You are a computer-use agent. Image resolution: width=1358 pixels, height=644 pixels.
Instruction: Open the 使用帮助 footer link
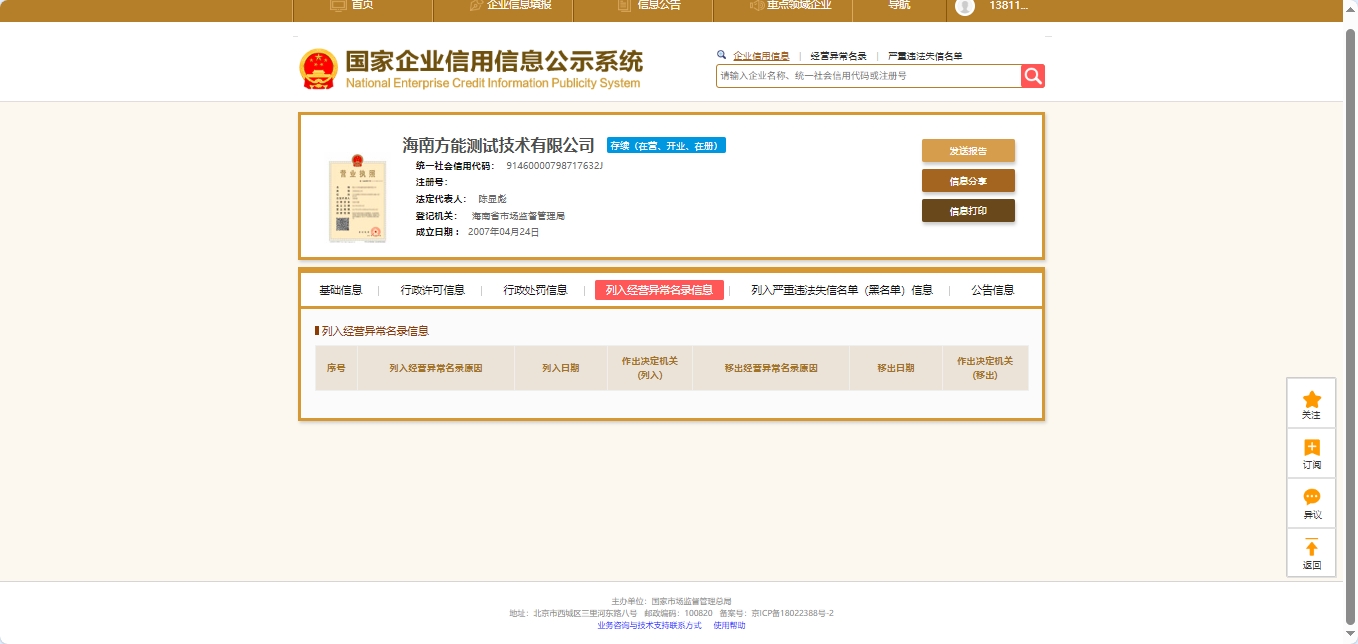tap(729, 625)
